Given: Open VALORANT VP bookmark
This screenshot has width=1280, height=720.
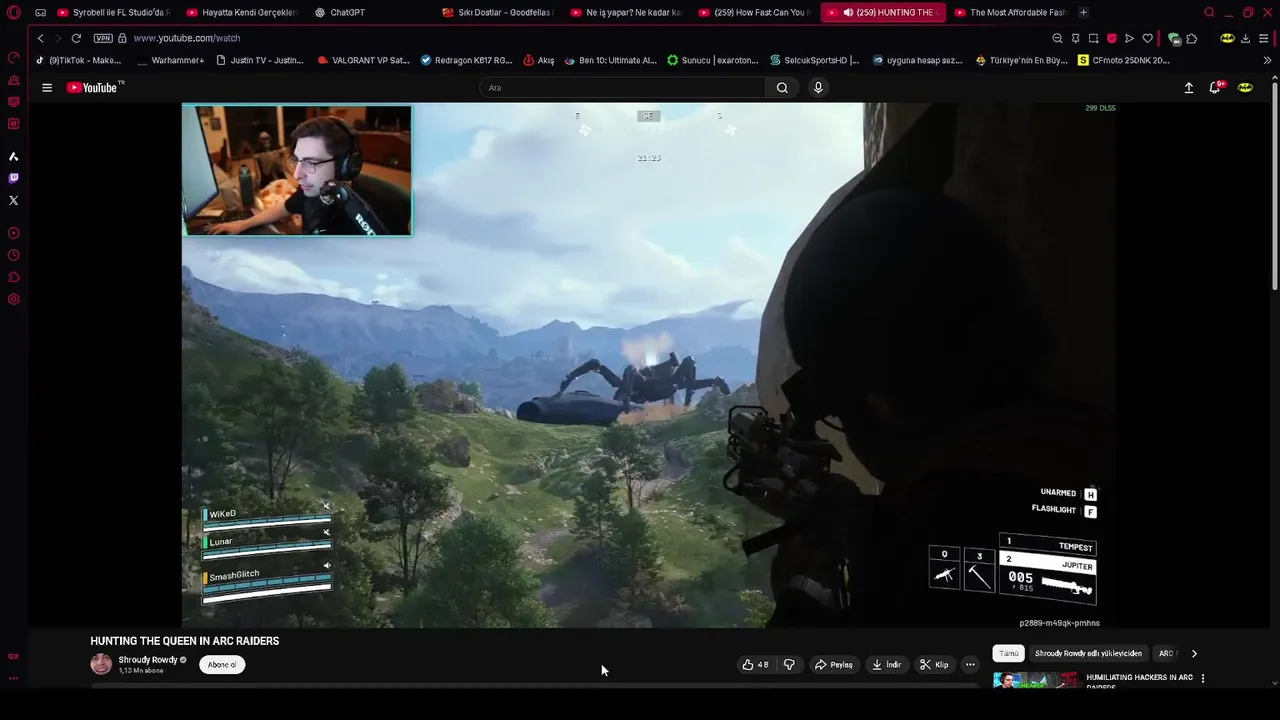Looking at the screenshot, I should 363,60.
